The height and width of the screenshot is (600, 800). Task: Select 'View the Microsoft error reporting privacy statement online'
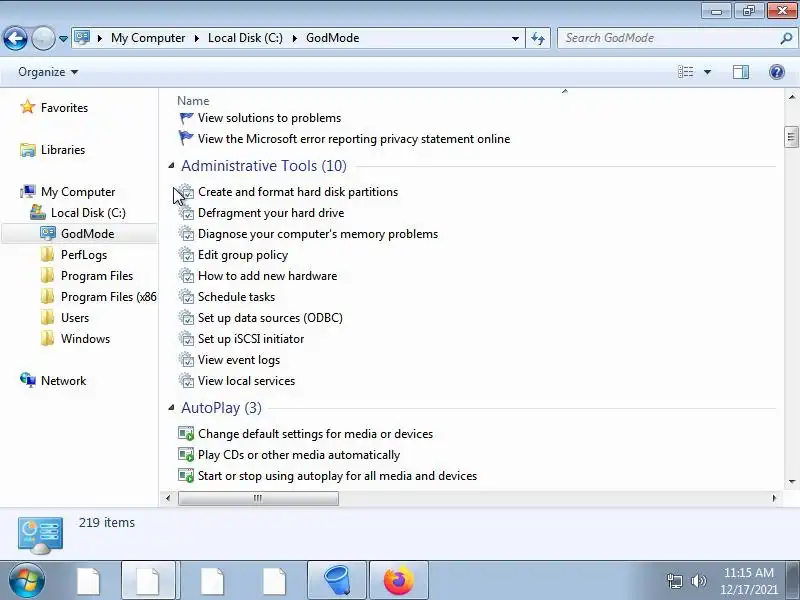coord(354,139)
